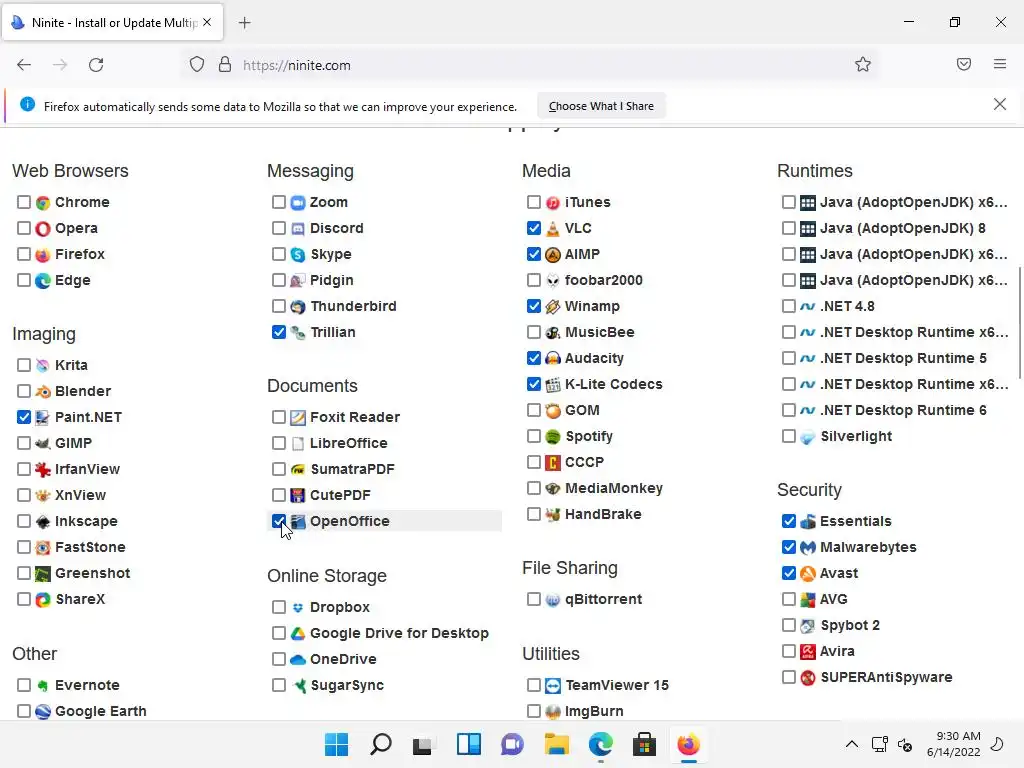Screen dimensions: 1024x768
Task: Click the Google Earth label
Action: [x=101, y=711]
